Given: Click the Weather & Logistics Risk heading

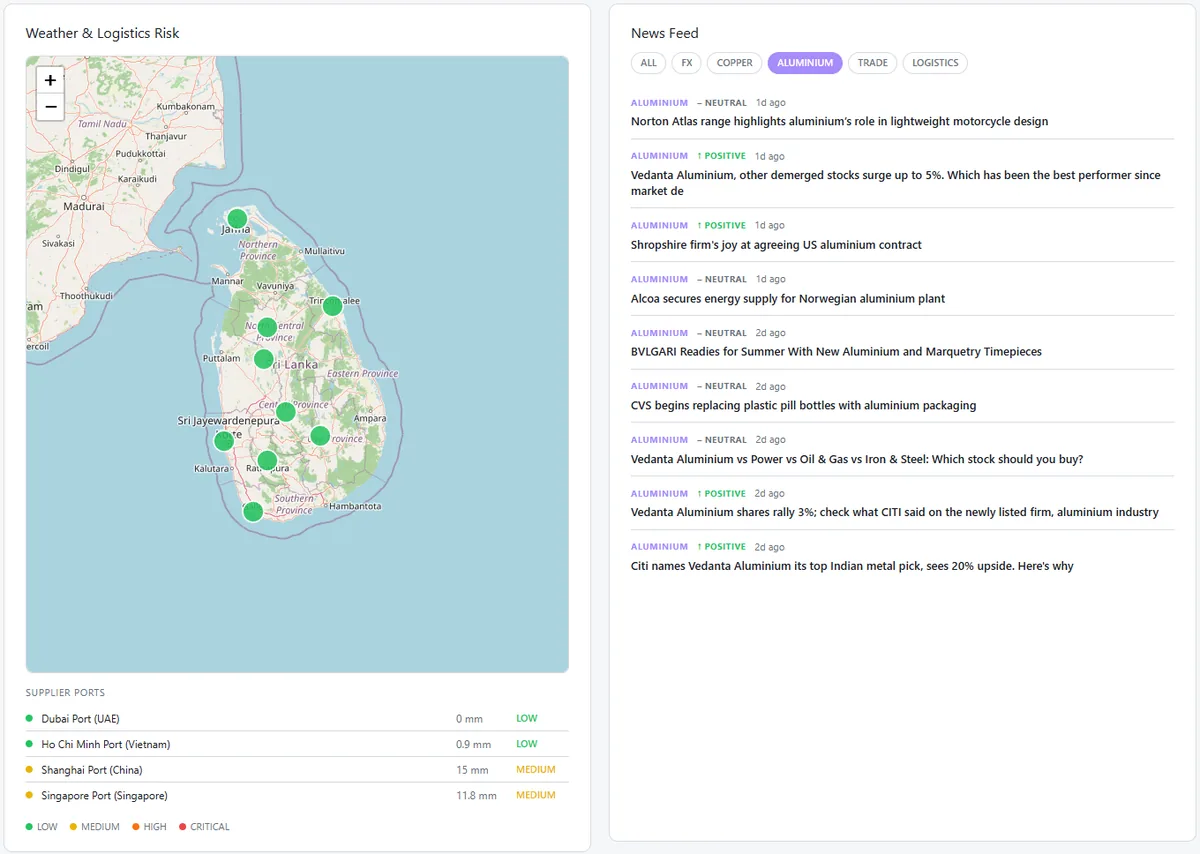Looking at the screenshot, I should [102, 33].
